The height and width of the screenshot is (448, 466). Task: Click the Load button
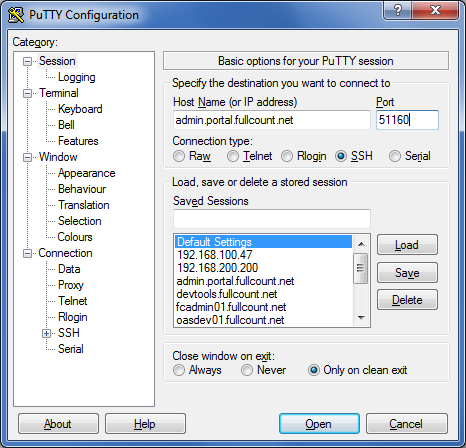[407, 245]
